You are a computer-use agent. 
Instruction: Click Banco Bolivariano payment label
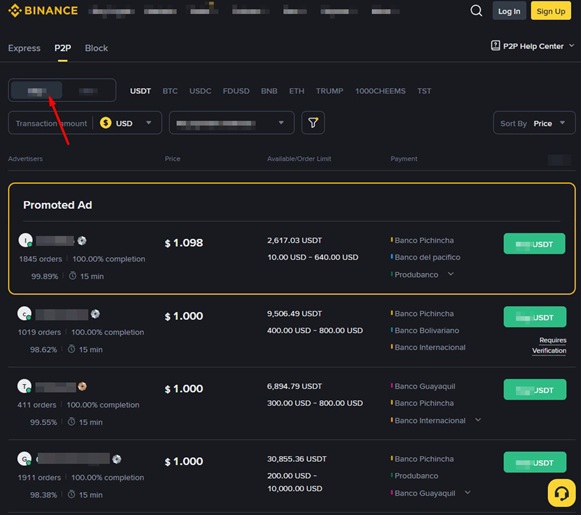(x=426, y=330)
